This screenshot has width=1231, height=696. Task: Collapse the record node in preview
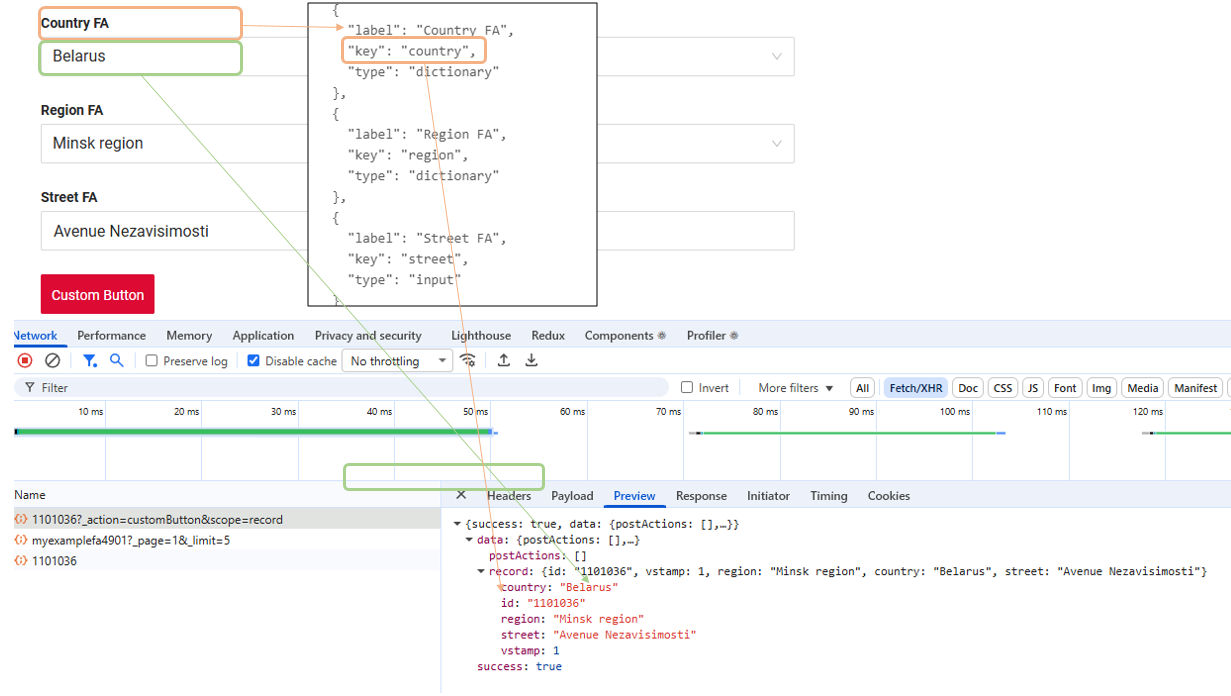click(481, 572)
